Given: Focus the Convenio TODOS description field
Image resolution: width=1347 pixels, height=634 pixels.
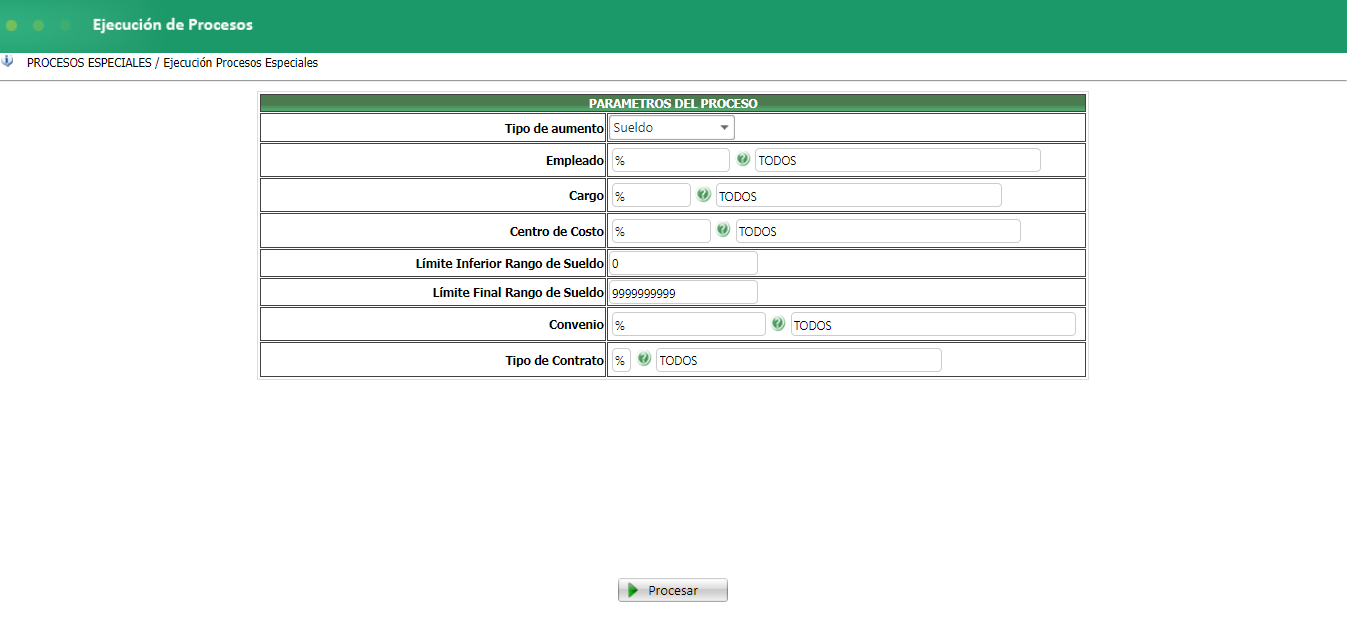Looking at the screenshot, I should click(x=933, y=324).
